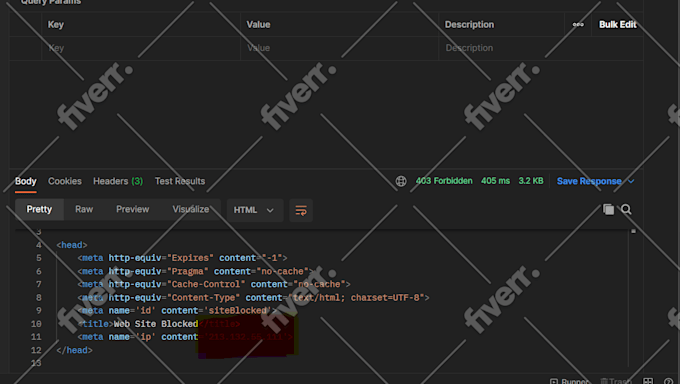This screenshot has width=680, height=384.
Task: Click Save Response
Action: point(589,181)
